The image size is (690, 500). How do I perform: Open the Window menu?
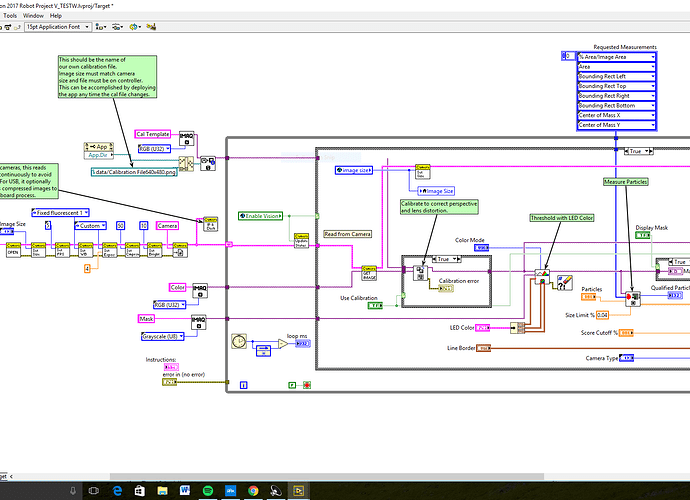[33, 15]
